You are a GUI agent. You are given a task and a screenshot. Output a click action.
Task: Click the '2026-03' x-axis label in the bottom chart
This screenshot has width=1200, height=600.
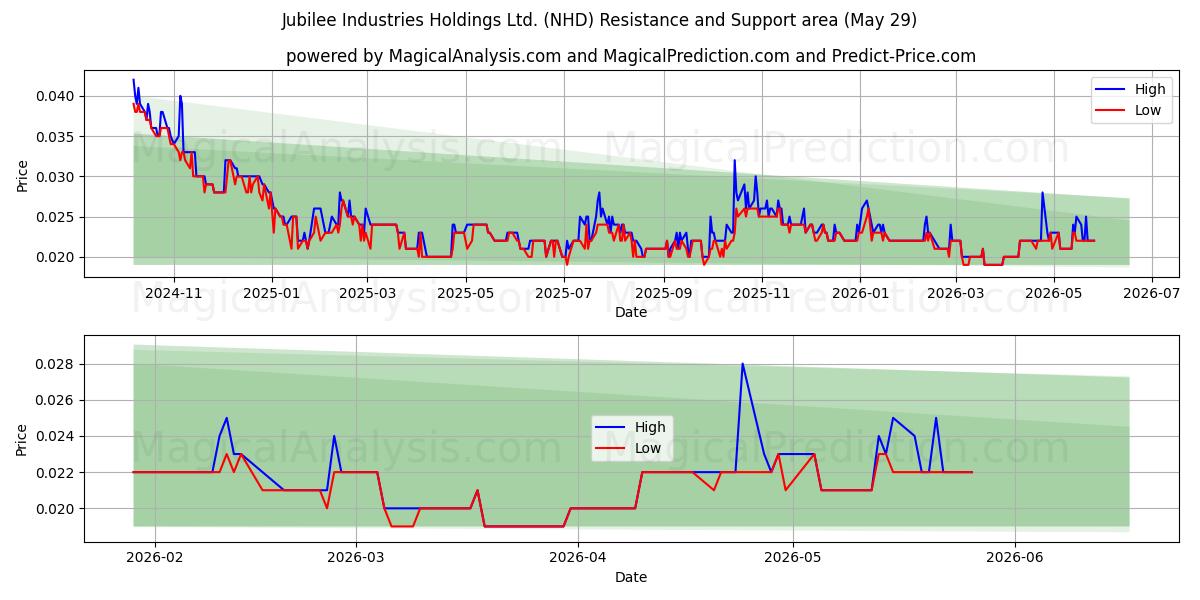coord(357,559)
